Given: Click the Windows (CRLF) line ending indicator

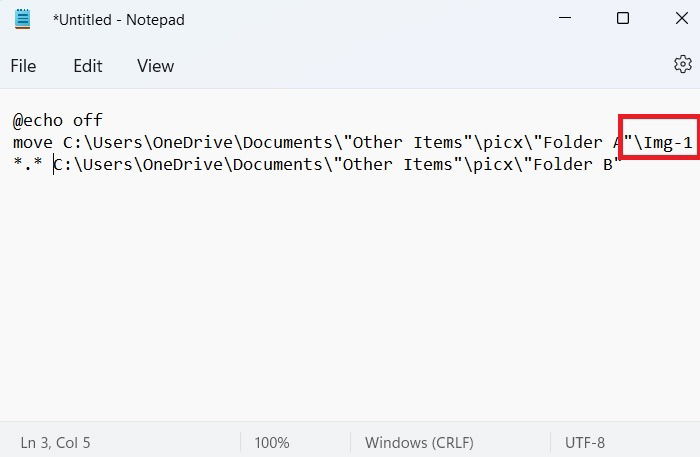Looking at the screenshot, I should 419,443.
